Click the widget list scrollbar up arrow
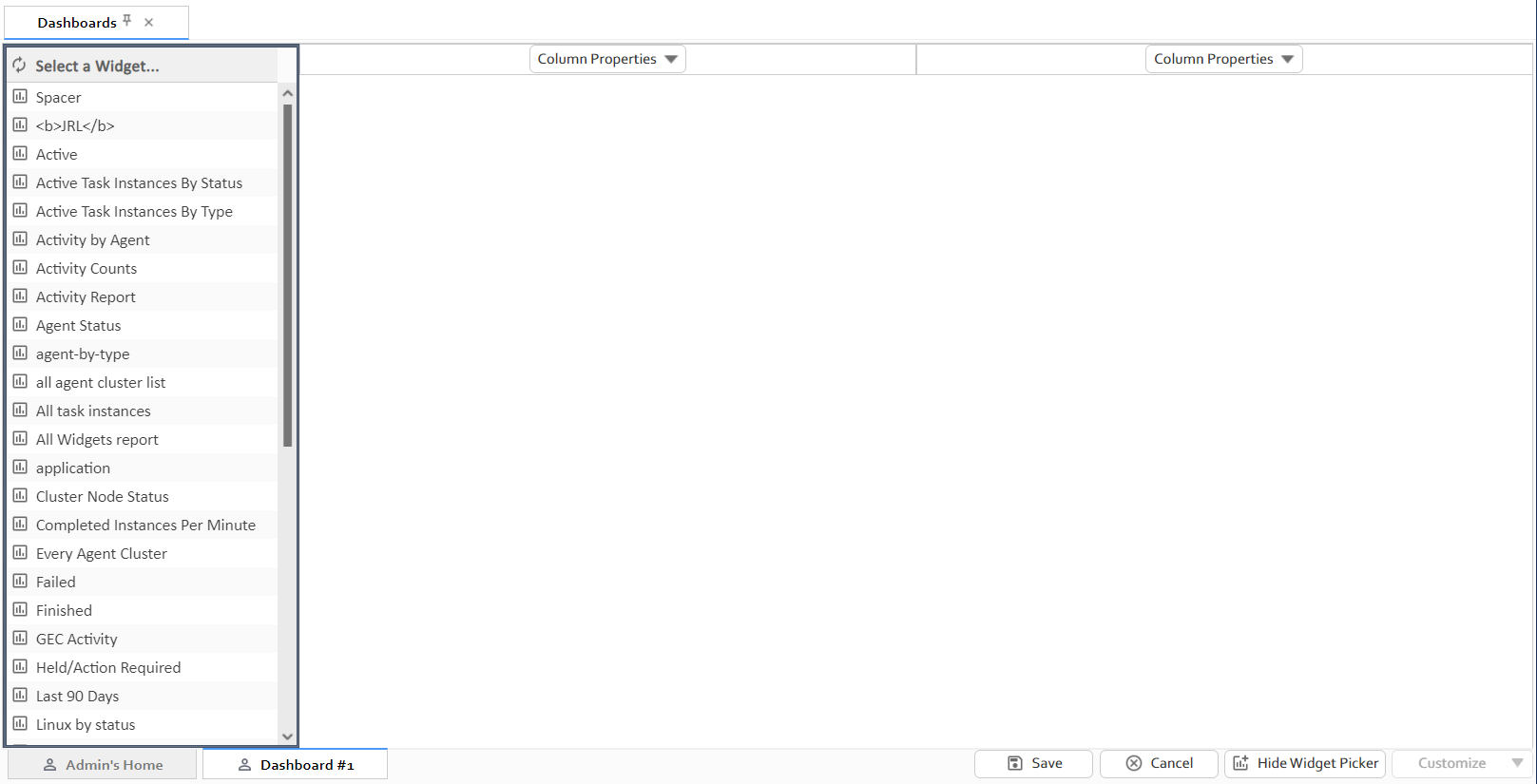This screenshot has height=784, width=1537. 288,94
